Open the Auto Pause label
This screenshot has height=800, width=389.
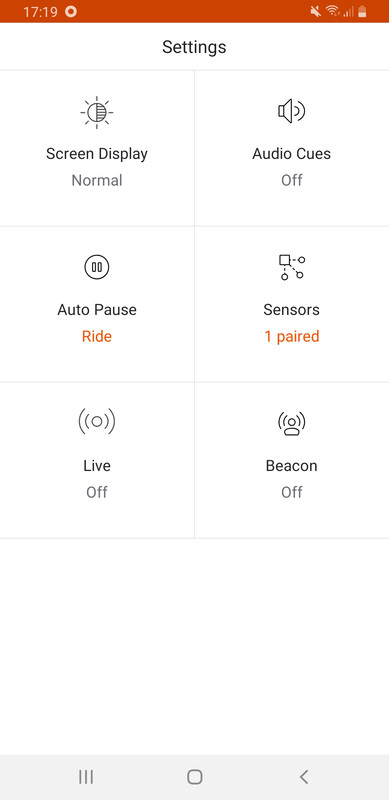(97, 310)
